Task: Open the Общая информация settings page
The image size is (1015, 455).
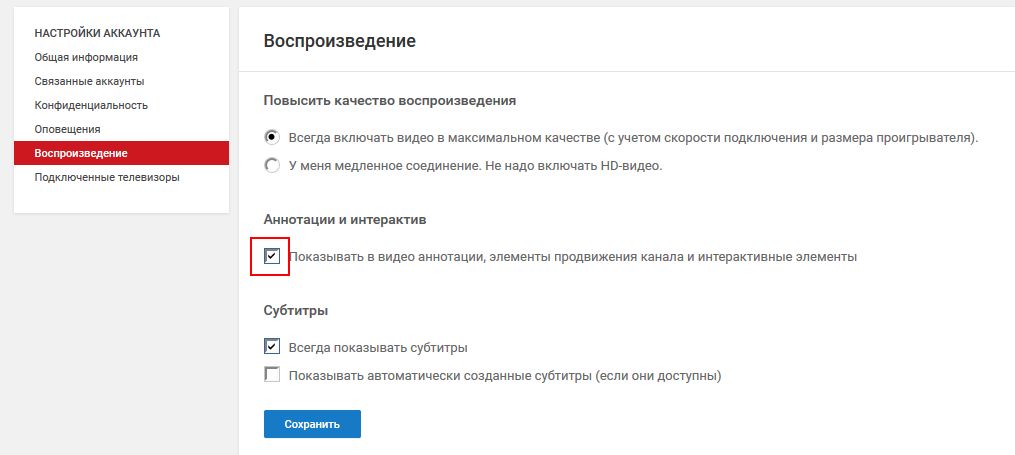Action: point(86,57)
